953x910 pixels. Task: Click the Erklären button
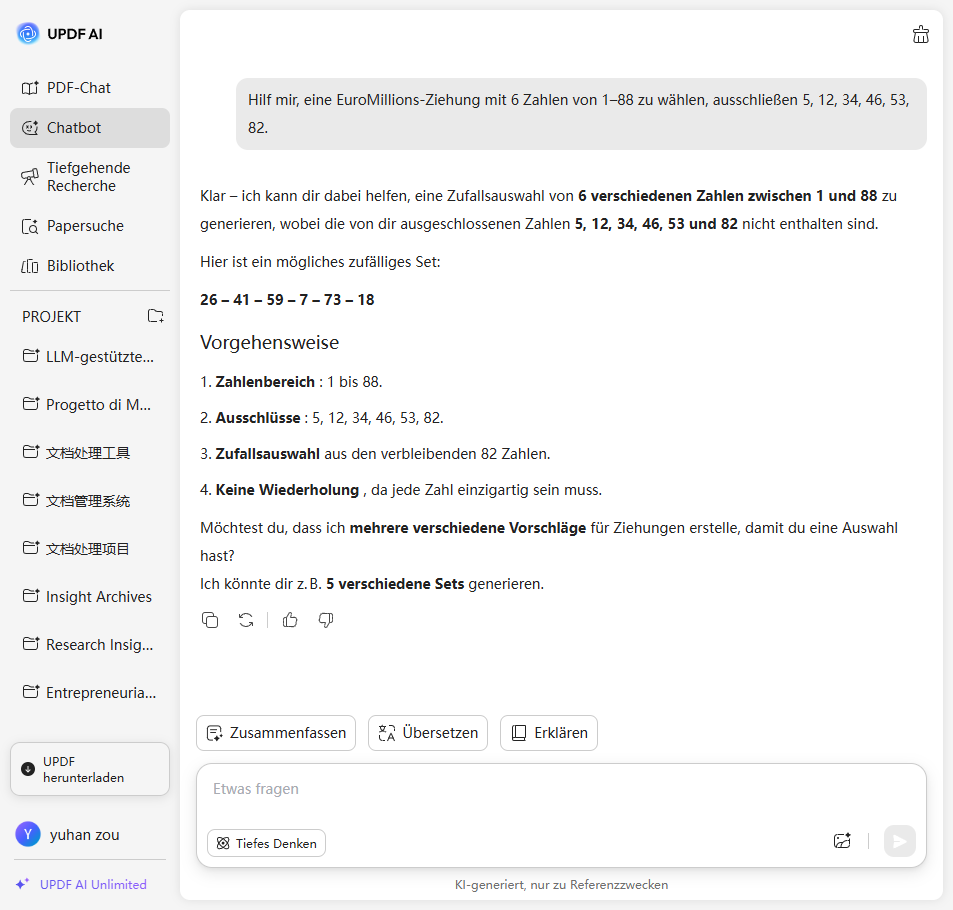pyautogui.click(x=549, y=733)
